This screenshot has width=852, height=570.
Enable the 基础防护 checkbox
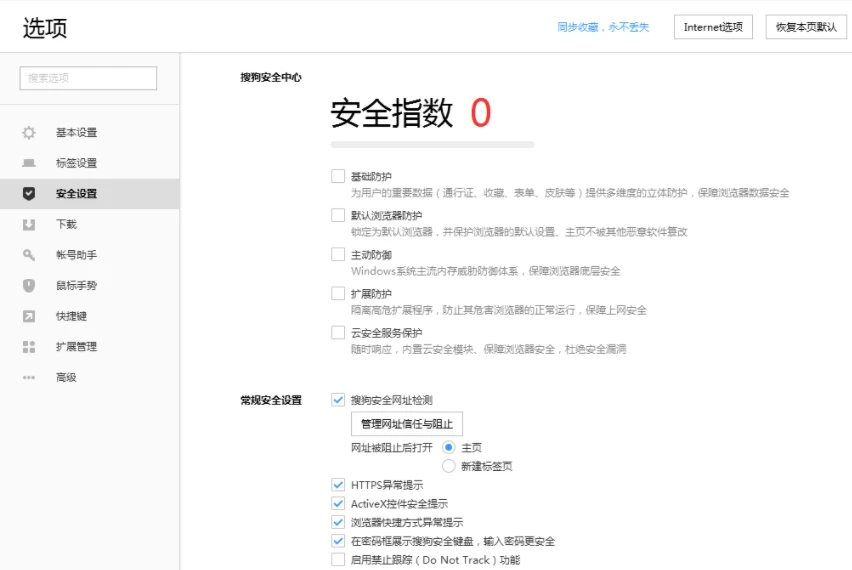pyautogui.click(x=338, y=176)
